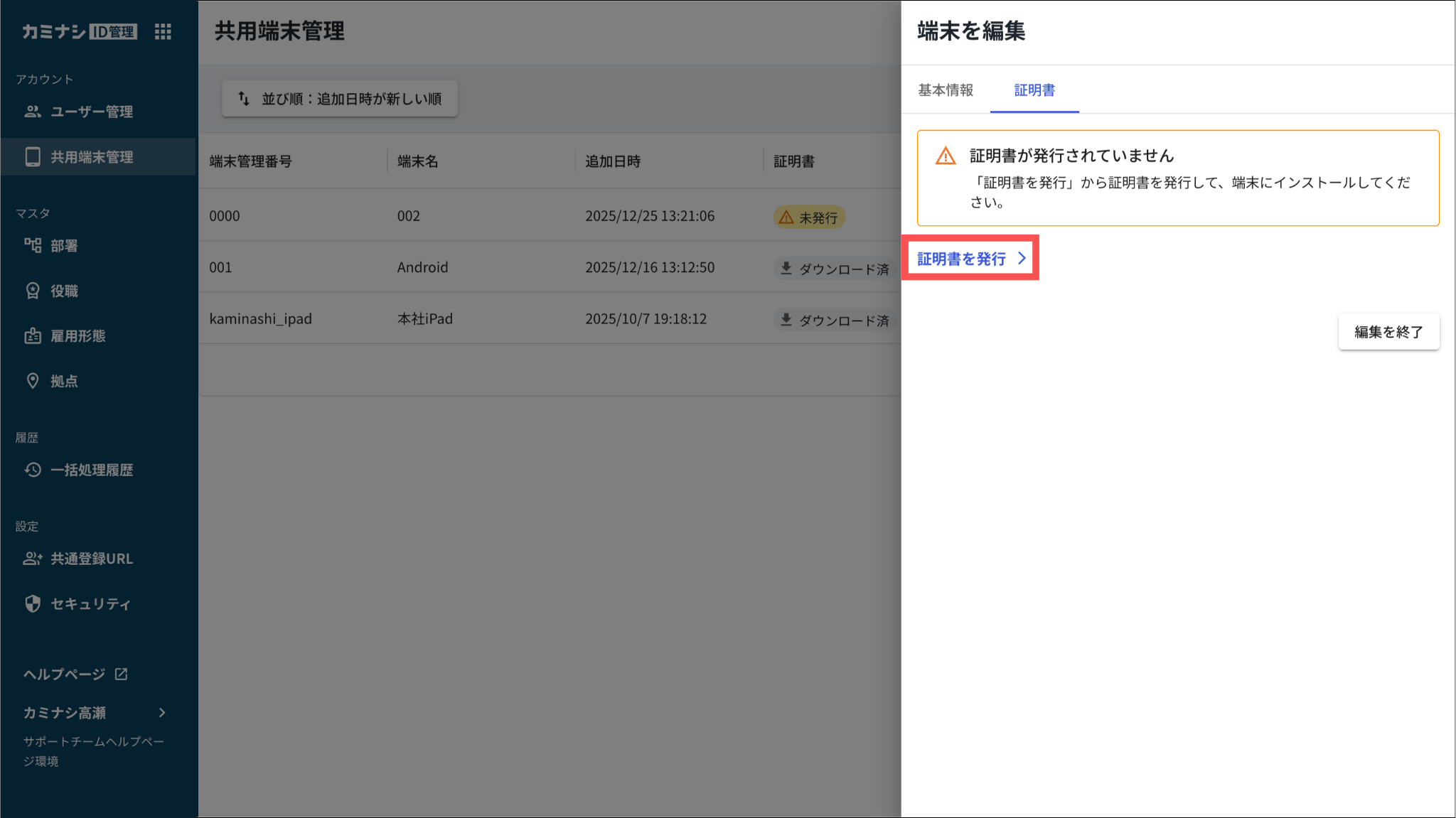Select the kaminashi_ipad device row
The width and height of the screenshot is (1456, 818).
point(260,319)
